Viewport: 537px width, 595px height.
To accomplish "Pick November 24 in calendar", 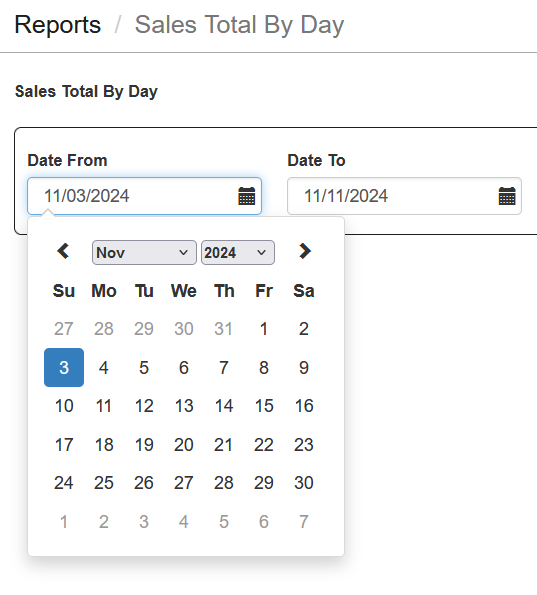I will tap(64, 483).
